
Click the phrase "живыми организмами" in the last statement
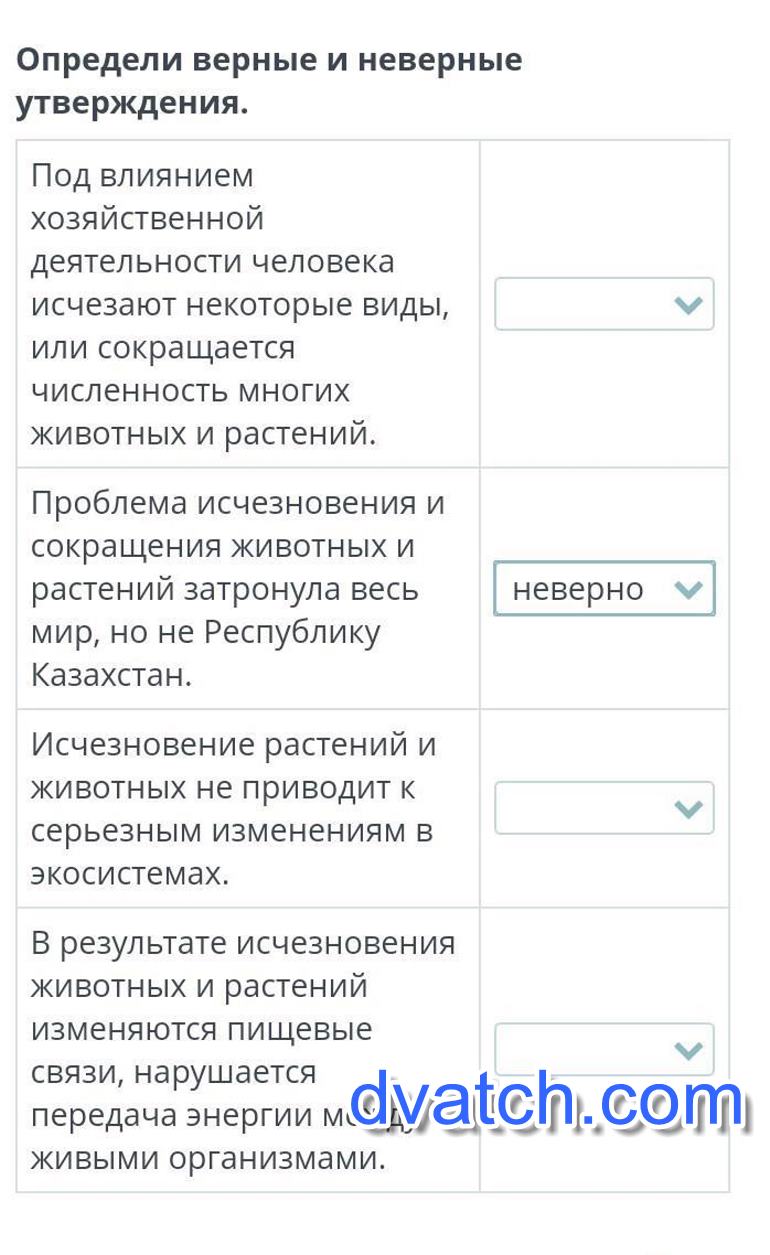207,1159
